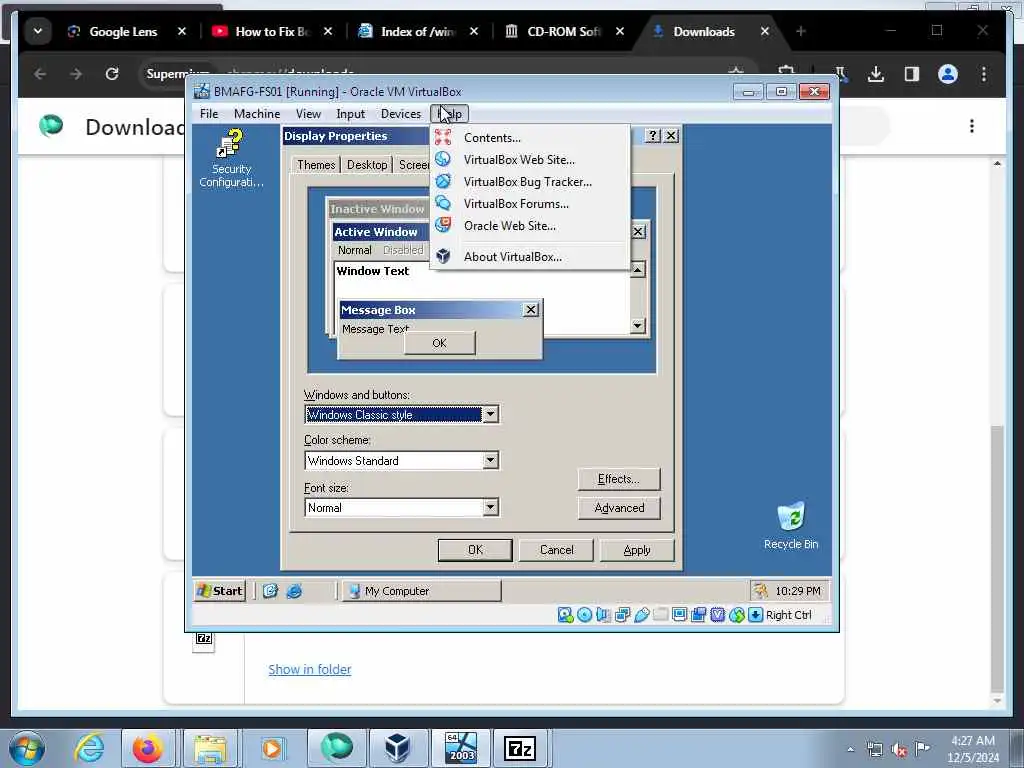Click the browser profile avatar icon

[x=948, y=74]
